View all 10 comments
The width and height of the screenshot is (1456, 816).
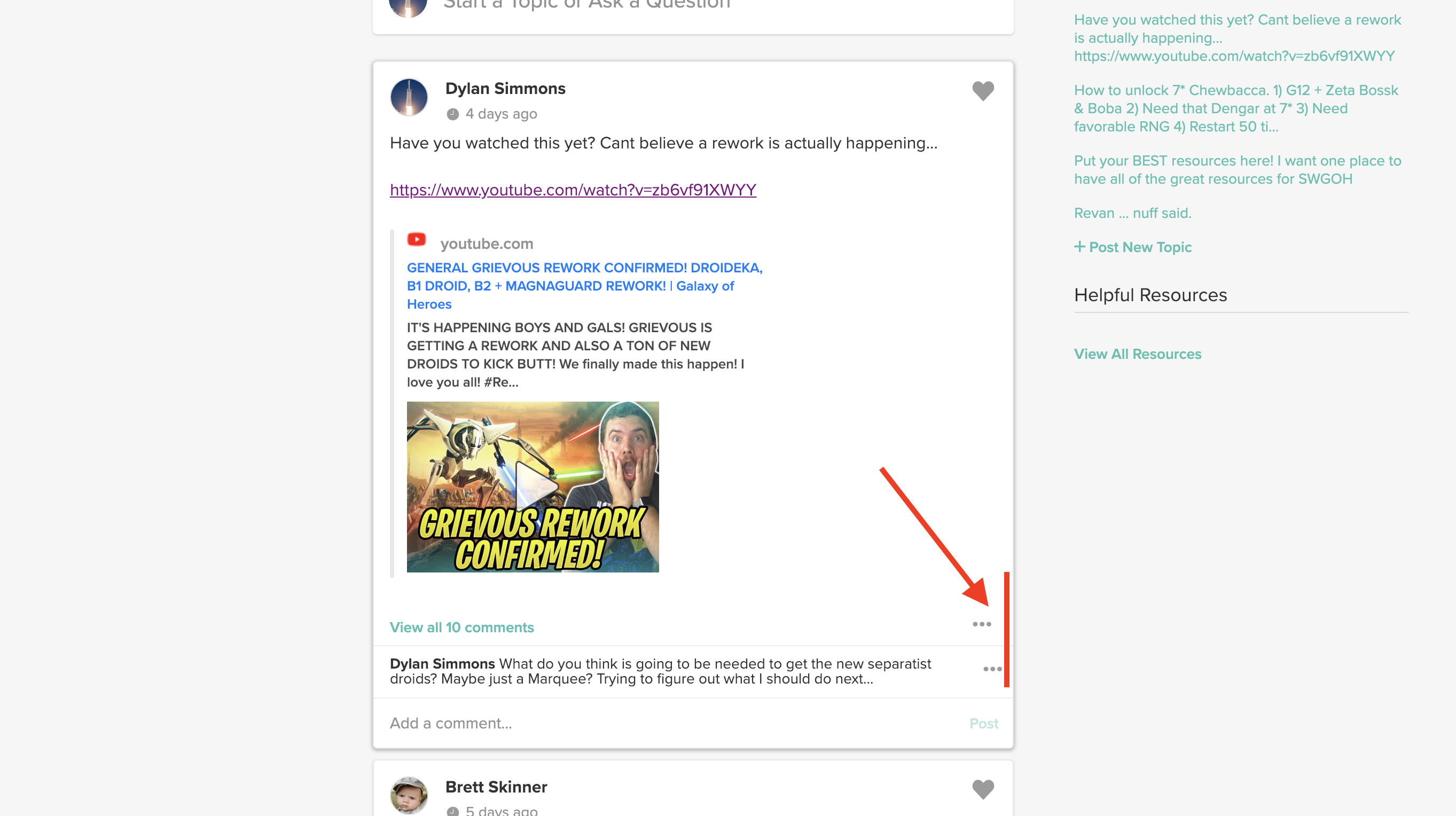click(x=461, y=627)
